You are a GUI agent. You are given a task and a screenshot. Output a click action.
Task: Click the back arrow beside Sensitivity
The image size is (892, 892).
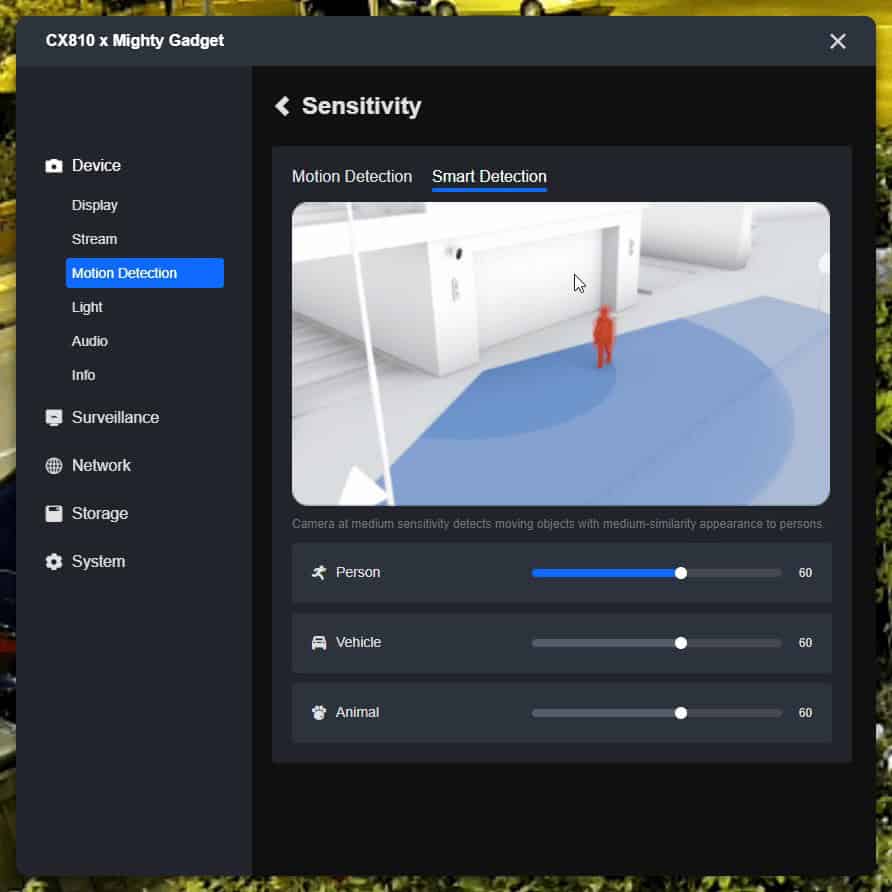(283, 106)
